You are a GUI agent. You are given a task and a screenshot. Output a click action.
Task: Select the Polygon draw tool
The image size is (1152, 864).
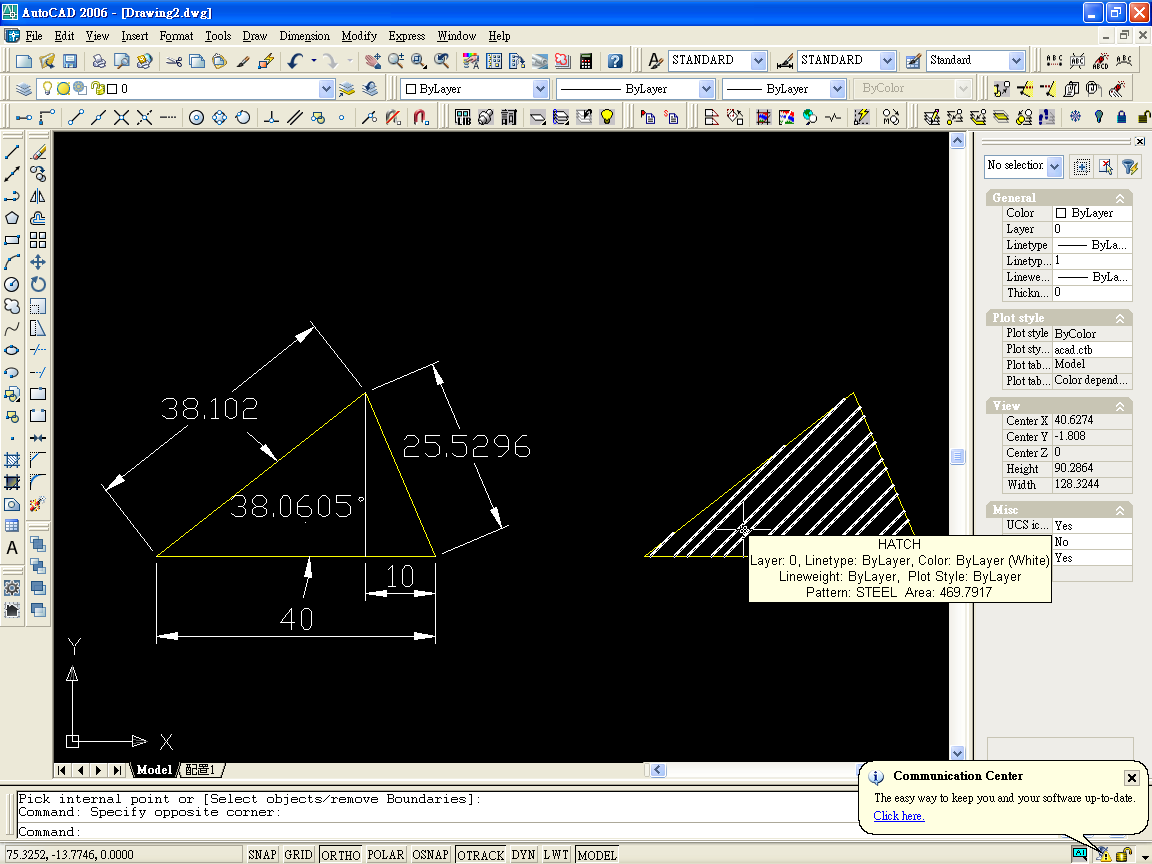pyautogui.click(x=12, y=218)
